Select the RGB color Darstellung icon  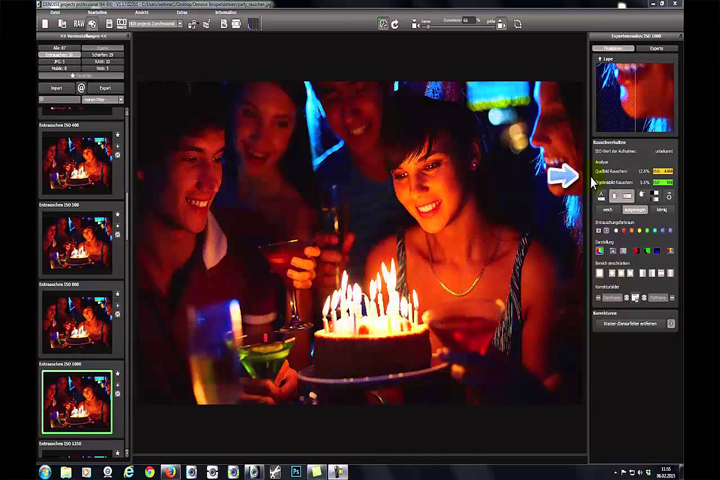coord(600,251)
